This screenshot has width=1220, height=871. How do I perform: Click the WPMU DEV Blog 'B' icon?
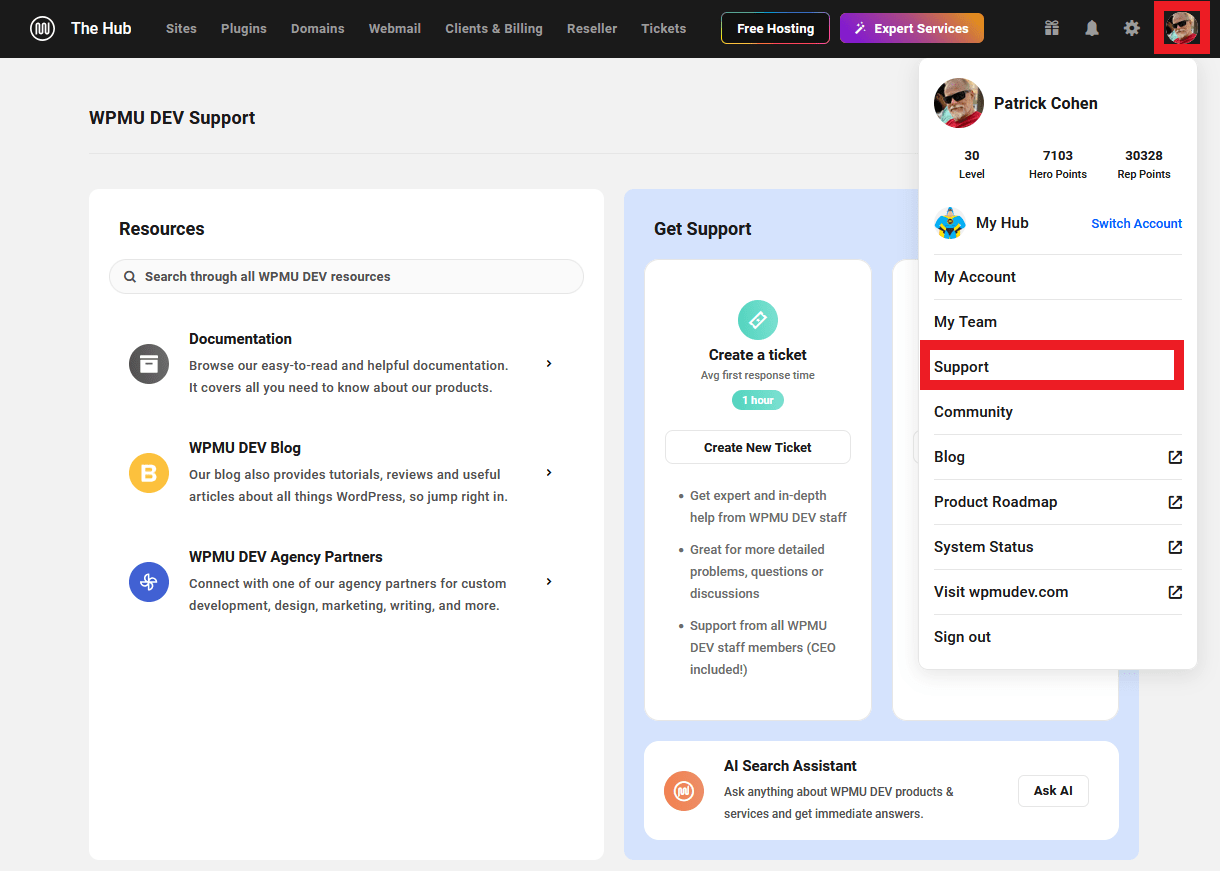149,472
